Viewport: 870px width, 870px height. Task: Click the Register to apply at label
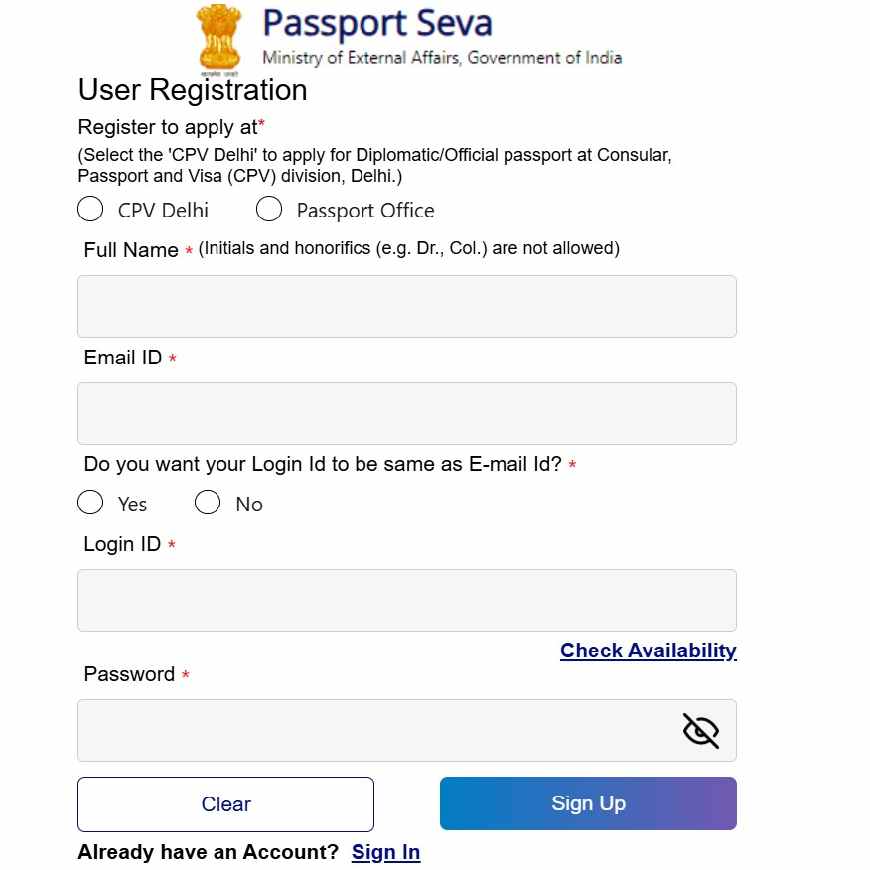168,127
